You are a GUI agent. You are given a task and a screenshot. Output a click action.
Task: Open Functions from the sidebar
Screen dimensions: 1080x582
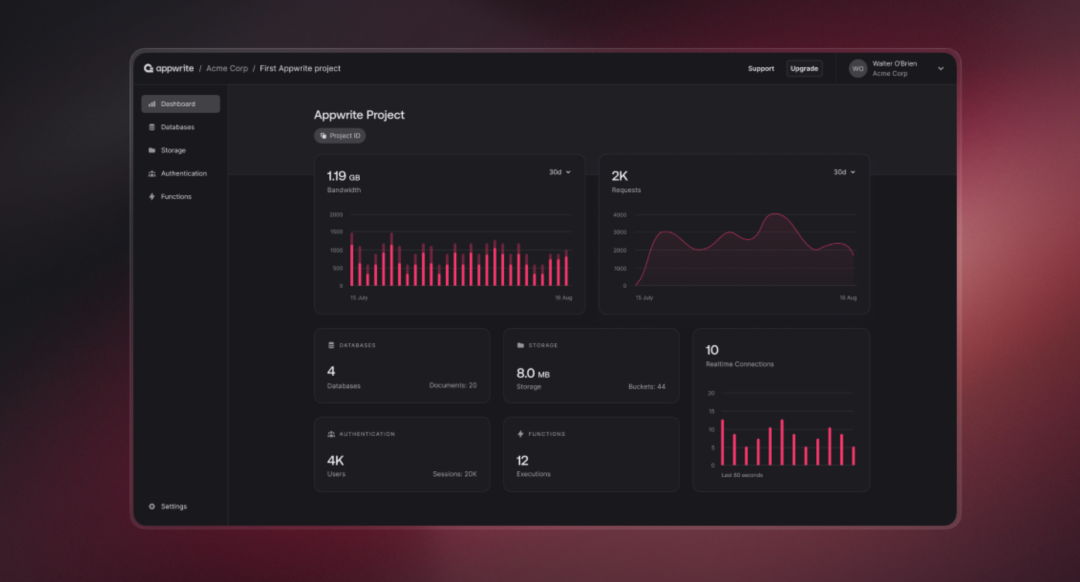click(x=180, y=196)
